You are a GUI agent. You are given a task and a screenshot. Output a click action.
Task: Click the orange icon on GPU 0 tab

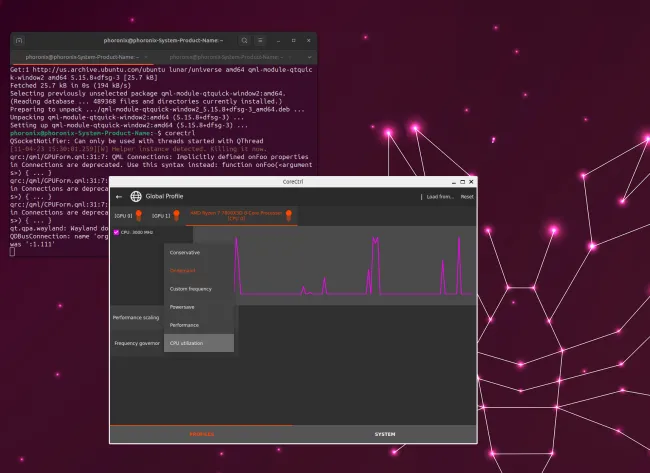tap(139, 215)
